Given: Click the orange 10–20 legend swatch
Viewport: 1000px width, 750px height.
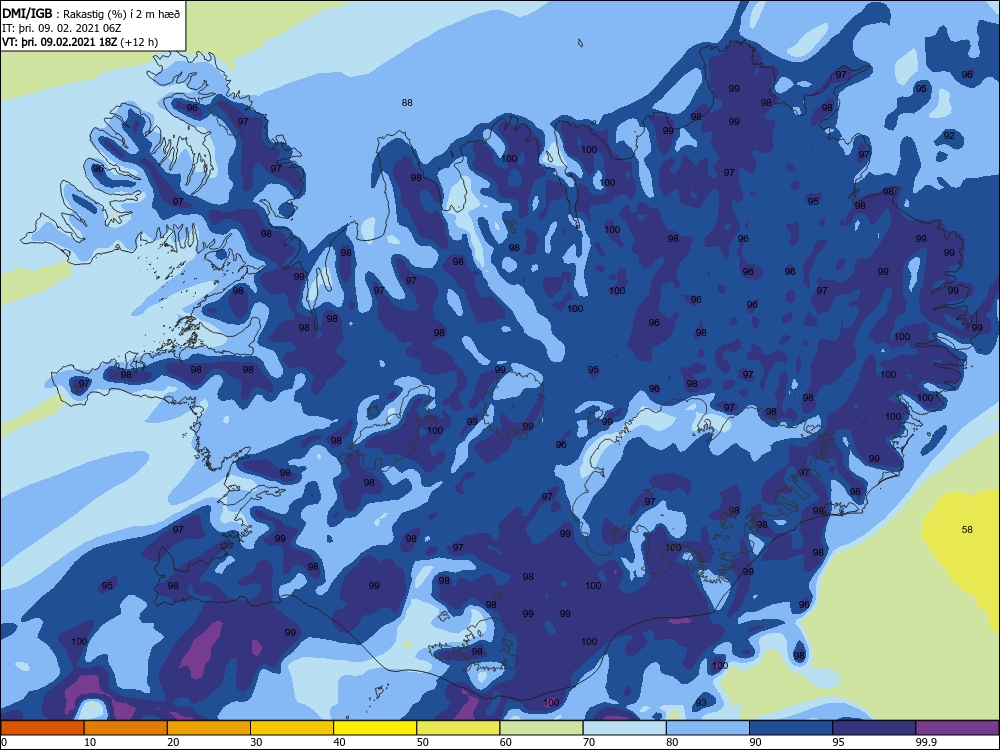Looking at the screenshot, I should 126,728.
